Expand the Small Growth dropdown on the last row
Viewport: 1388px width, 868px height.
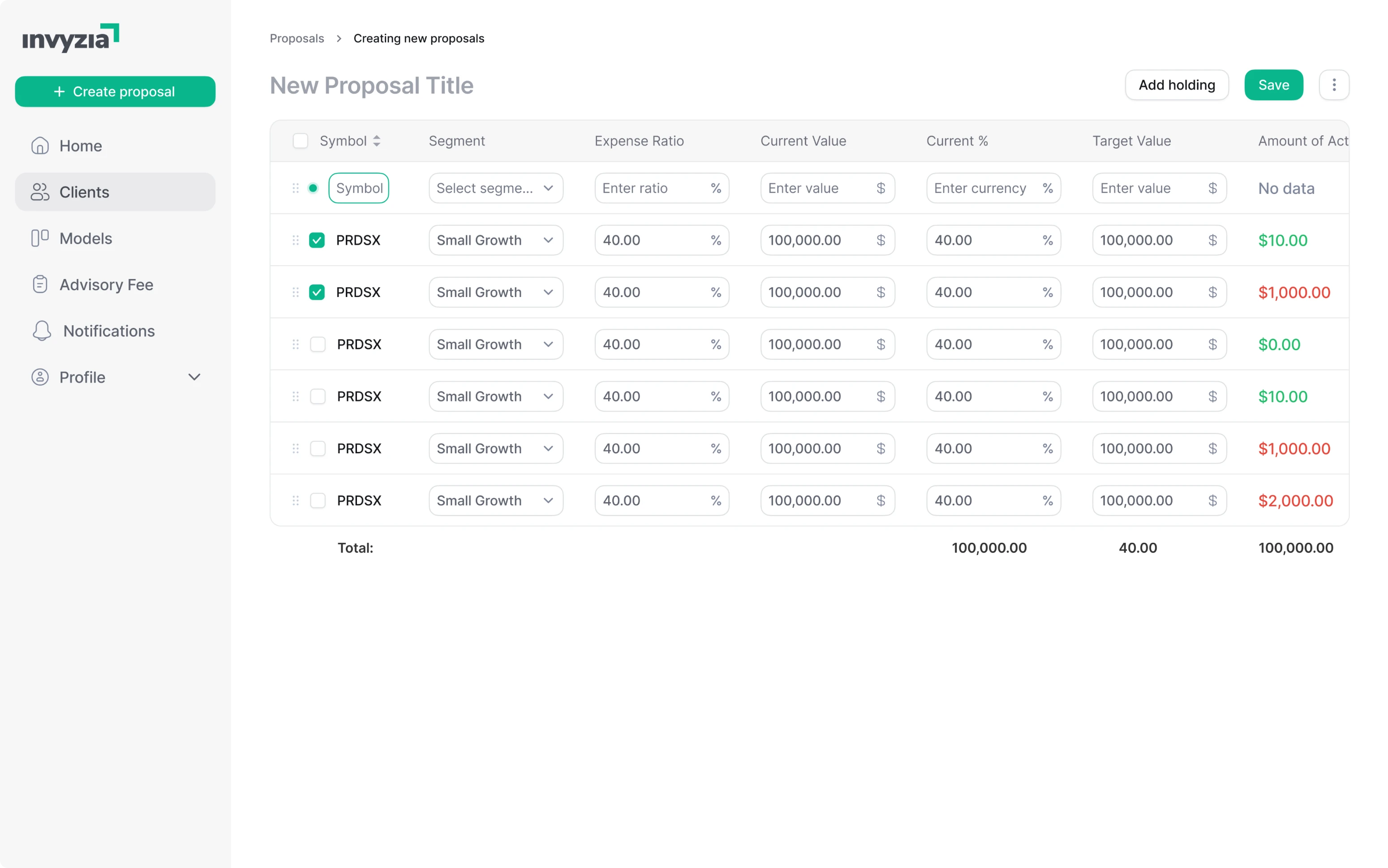495,500
